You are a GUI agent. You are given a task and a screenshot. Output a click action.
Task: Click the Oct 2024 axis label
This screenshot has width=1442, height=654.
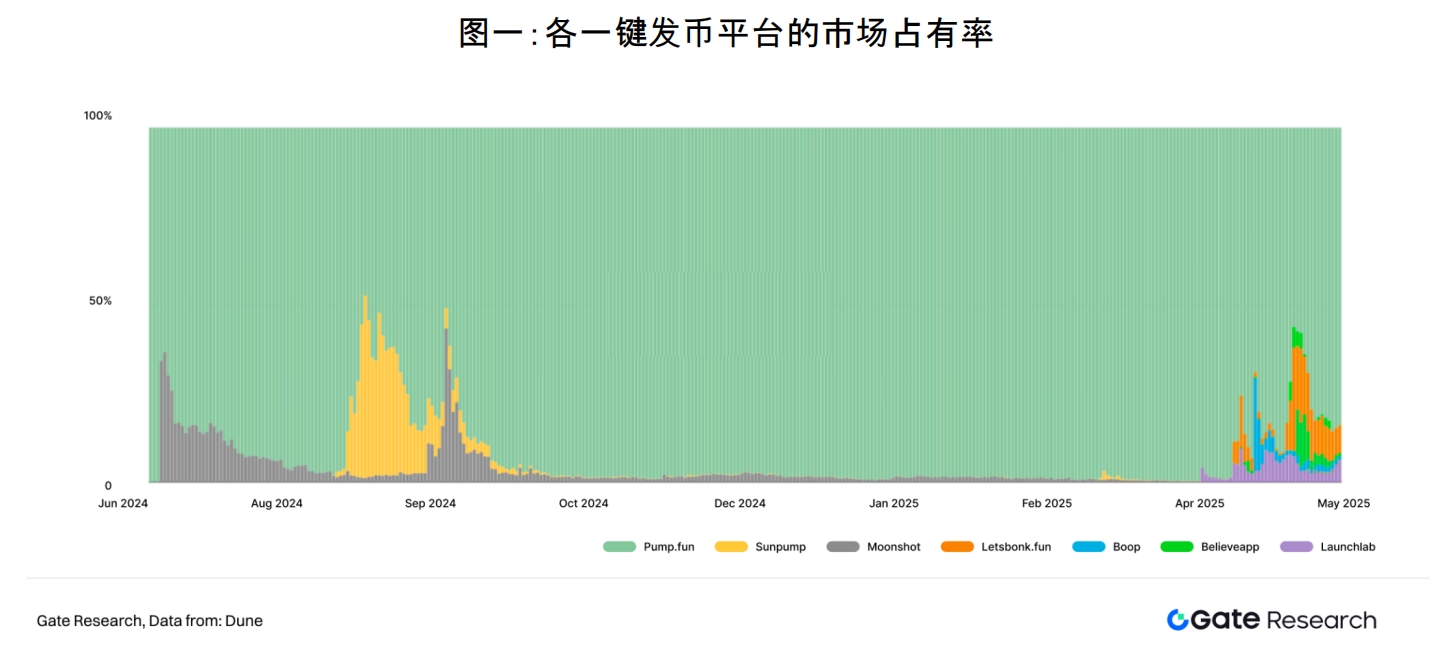tap(583, 504)
